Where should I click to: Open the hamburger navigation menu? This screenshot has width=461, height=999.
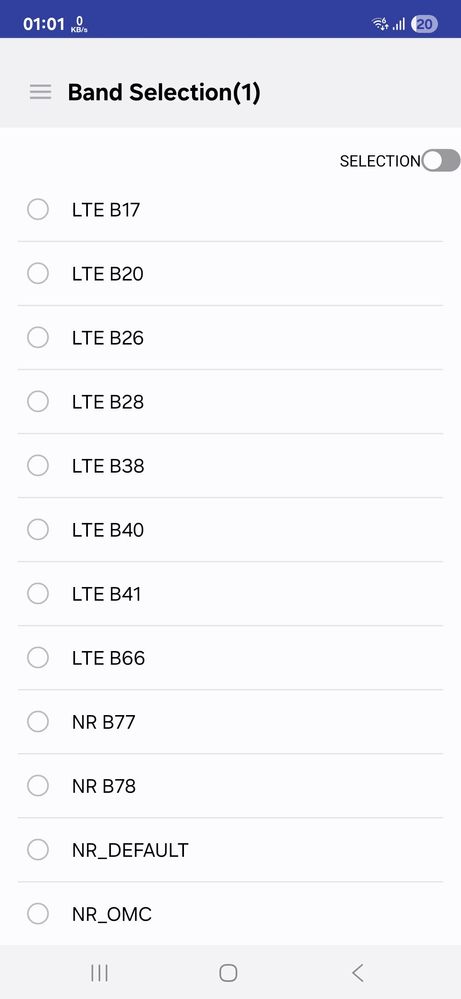coord(40,92)
